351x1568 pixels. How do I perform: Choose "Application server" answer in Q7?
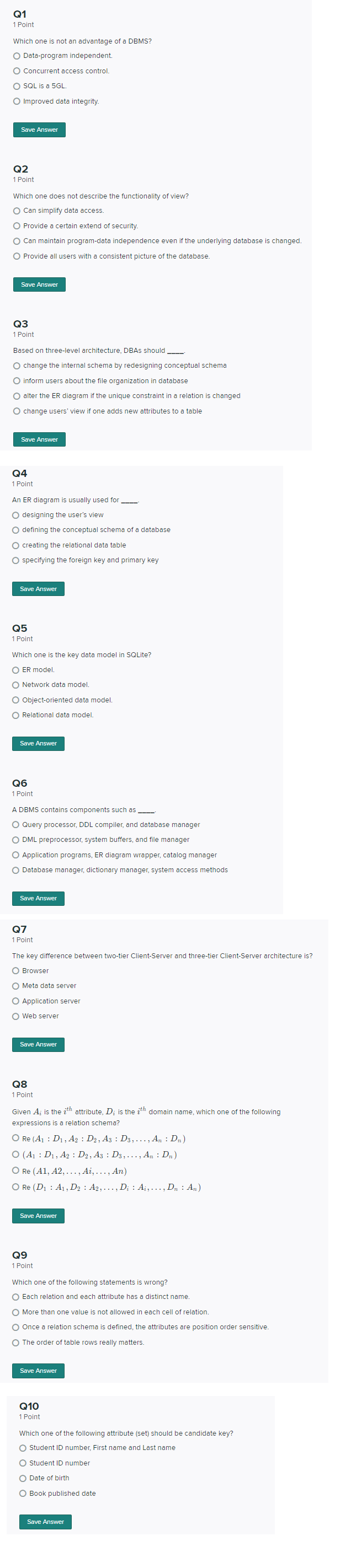tap(16, 1001)
